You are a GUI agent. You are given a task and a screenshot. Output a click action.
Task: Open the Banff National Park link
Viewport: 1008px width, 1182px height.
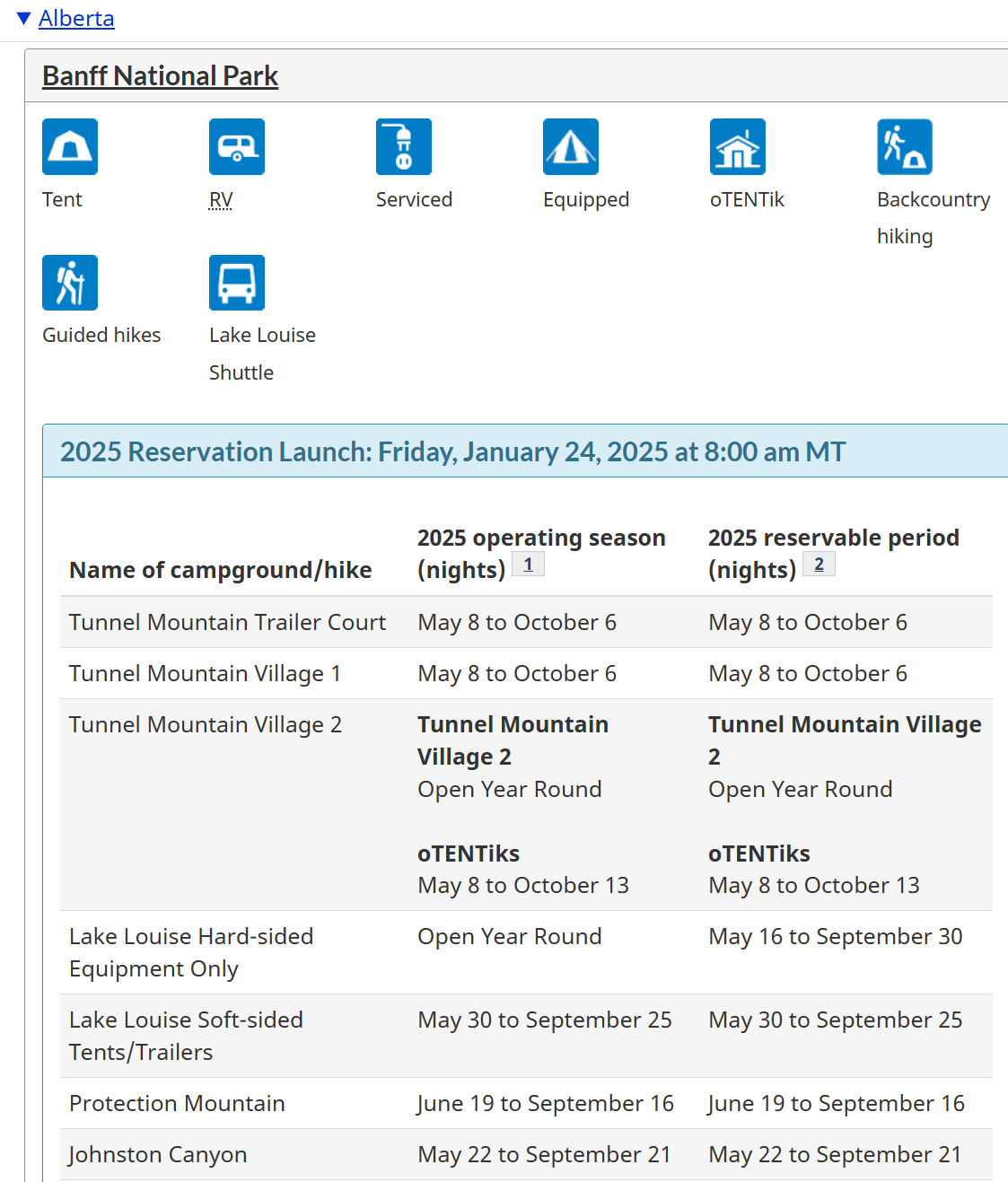tap(160, 76)
